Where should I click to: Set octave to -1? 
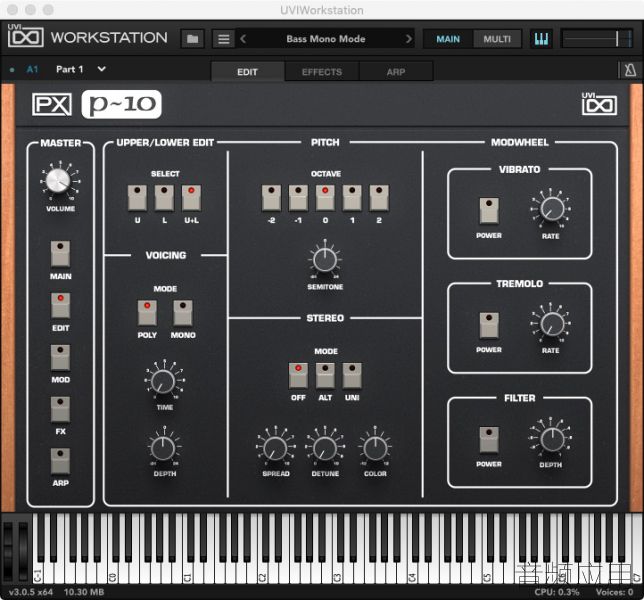[298, 198]
